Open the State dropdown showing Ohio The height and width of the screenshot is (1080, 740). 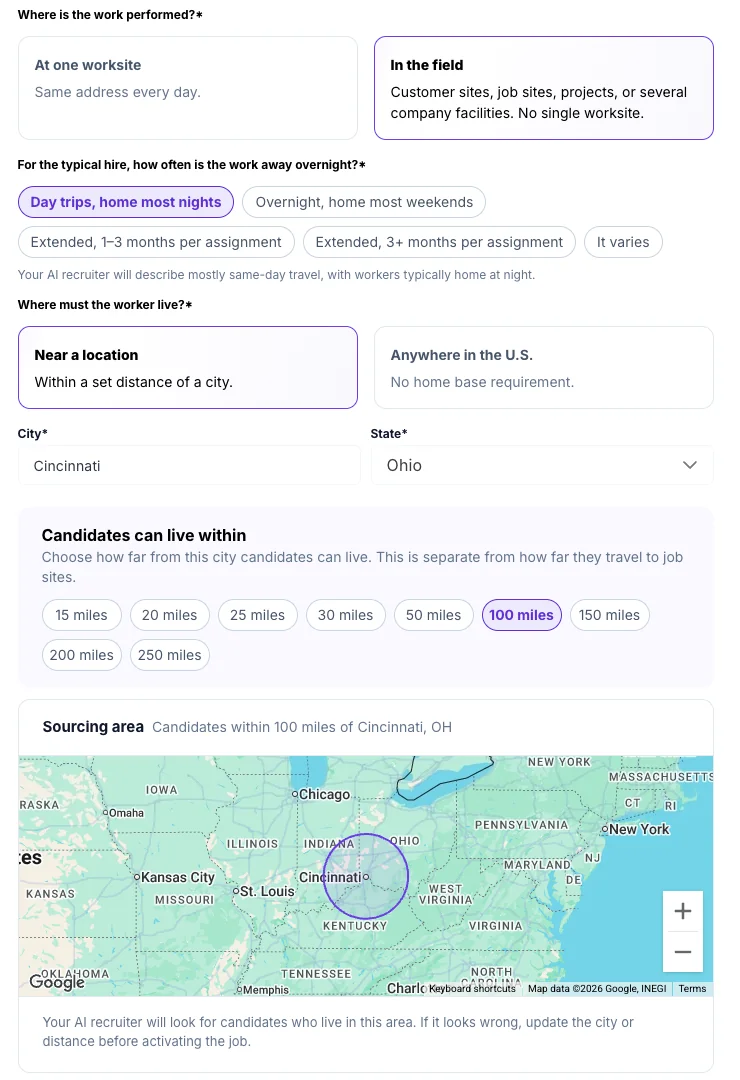pos(542,466)
